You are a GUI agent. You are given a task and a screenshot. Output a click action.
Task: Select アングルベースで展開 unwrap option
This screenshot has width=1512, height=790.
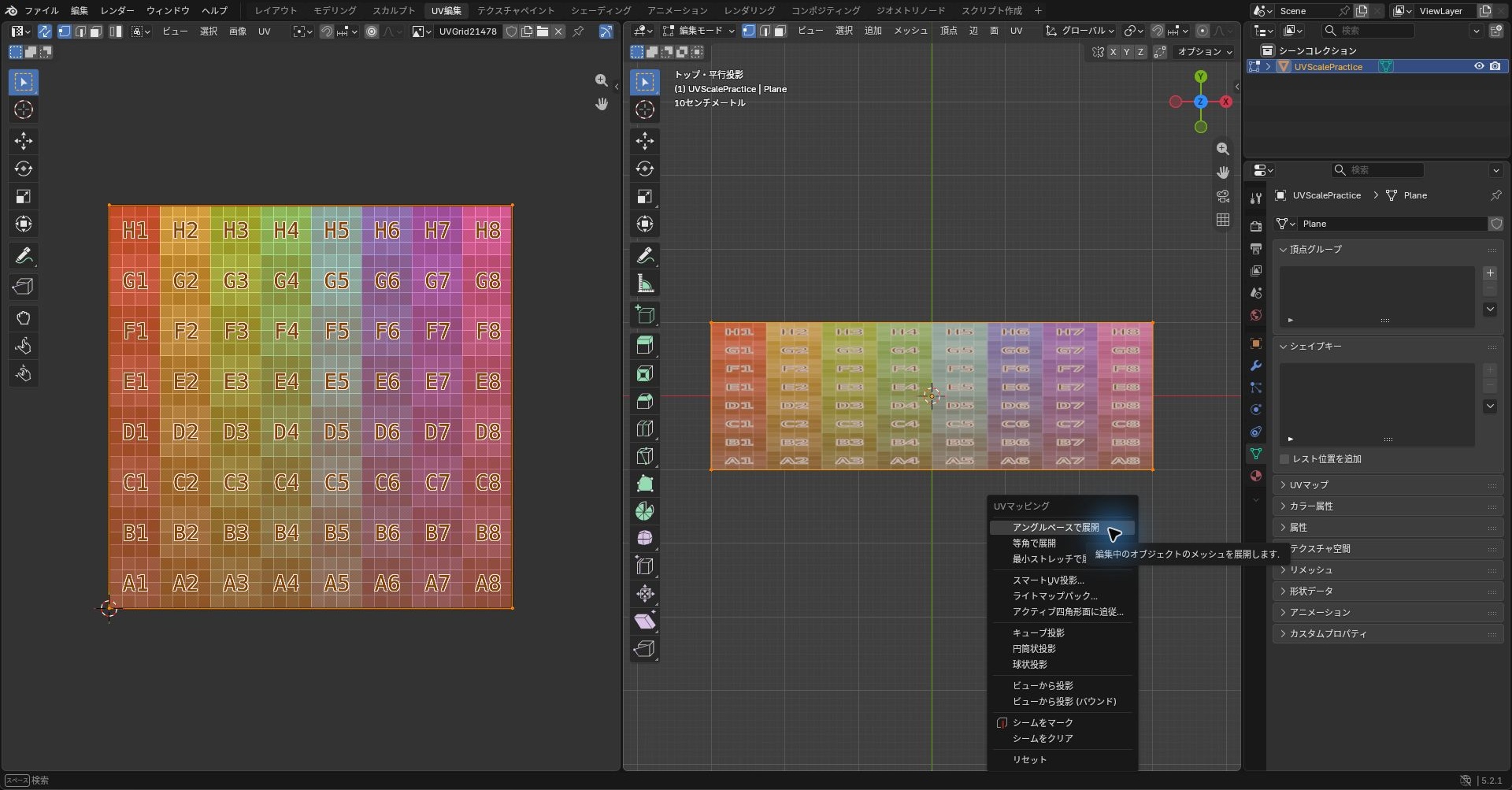(x=1062, y=528)
